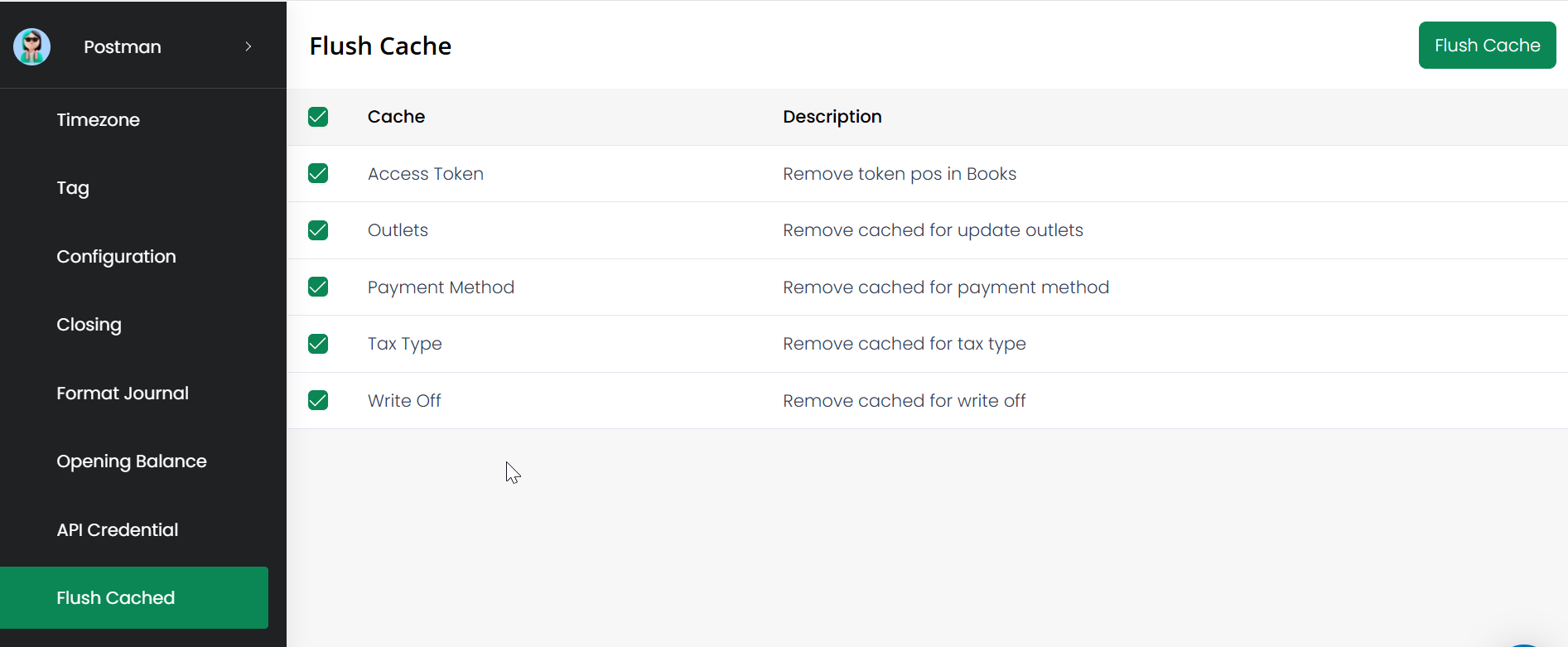Click the Postman profile name
The image size is (1568, 647).
pos(123,47)
